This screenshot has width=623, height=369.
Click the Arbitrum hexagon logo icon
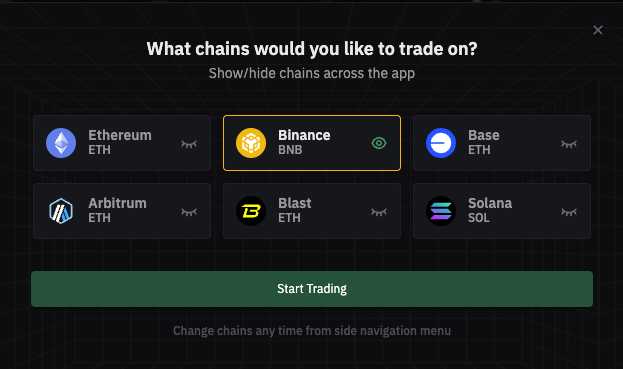pyautogui.click(x=61, y=211)
